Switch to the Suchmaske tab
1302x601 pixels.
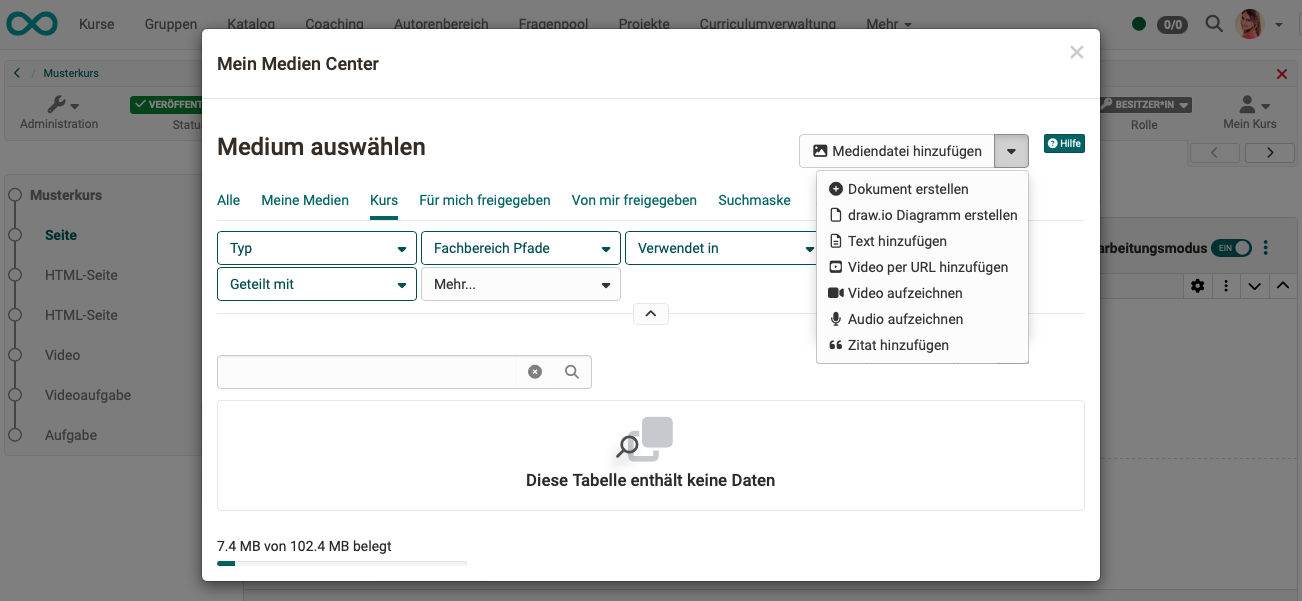754,200
